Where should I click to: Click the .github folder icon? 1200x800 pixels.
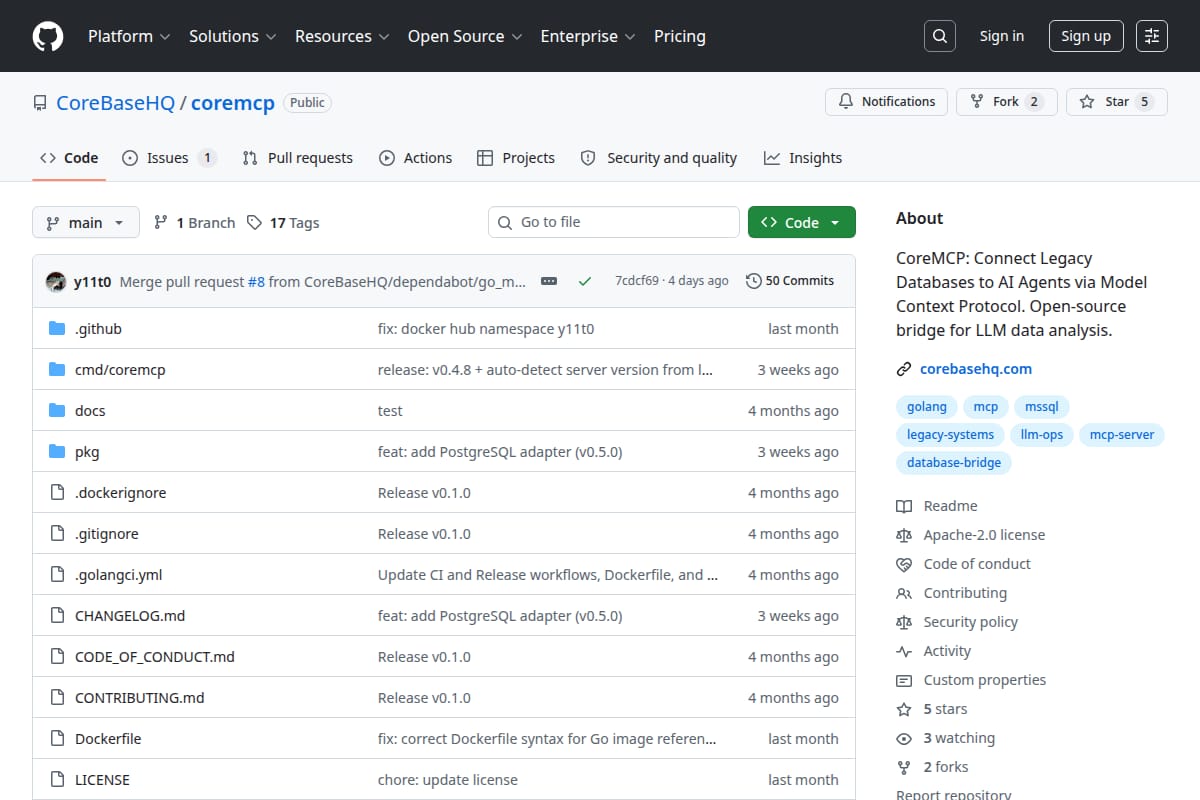pos(57,329)
